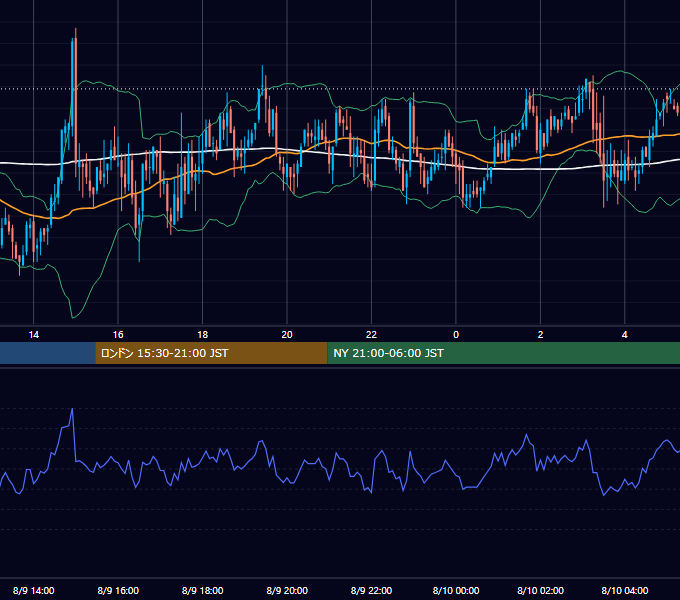The width and height of the screenshot is (680, 600).
Task: Click the 8/9 14:00 date label
Action: [x=33, y=590]
